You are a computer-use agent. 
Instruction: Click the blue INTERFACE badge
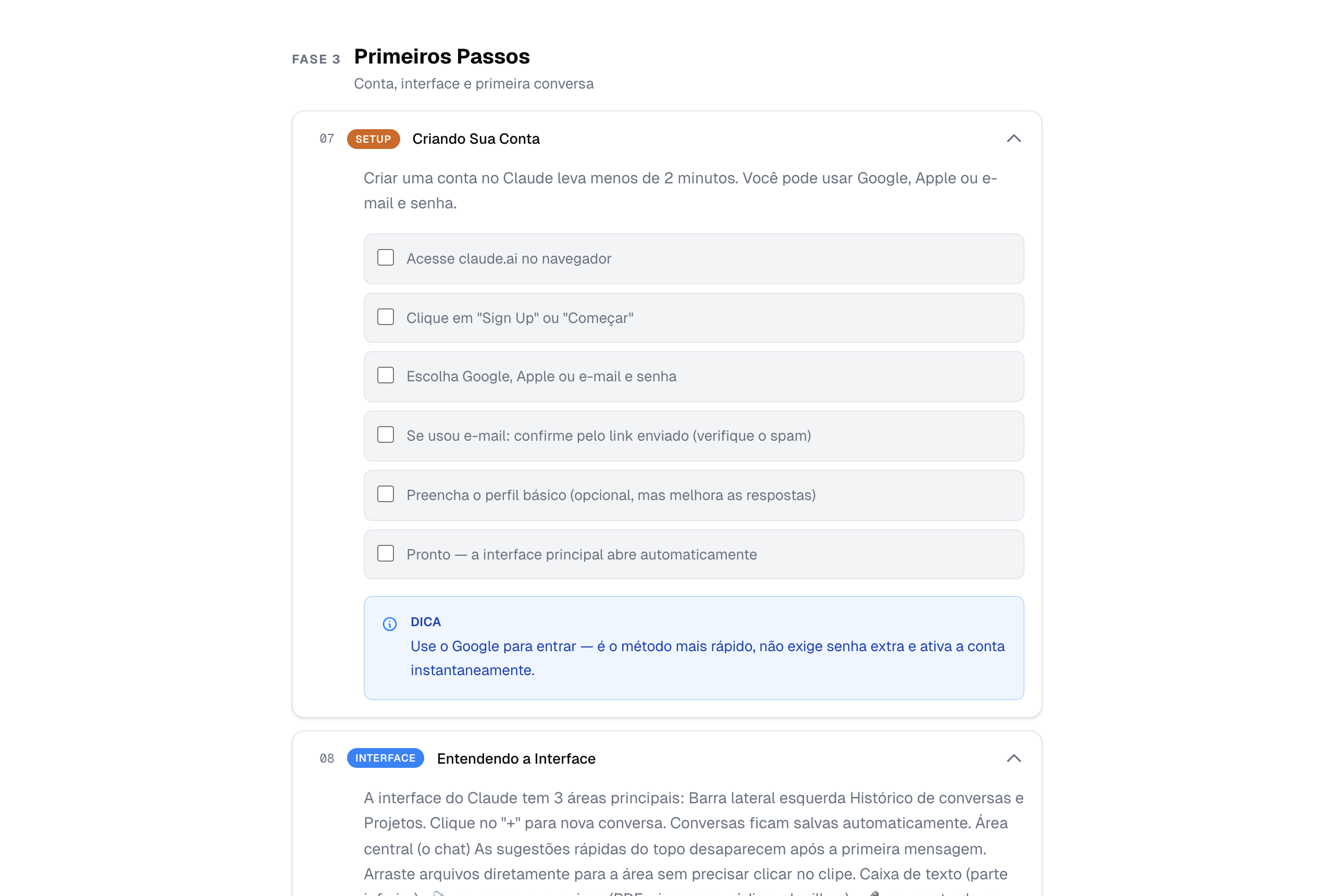pos(385,758)
